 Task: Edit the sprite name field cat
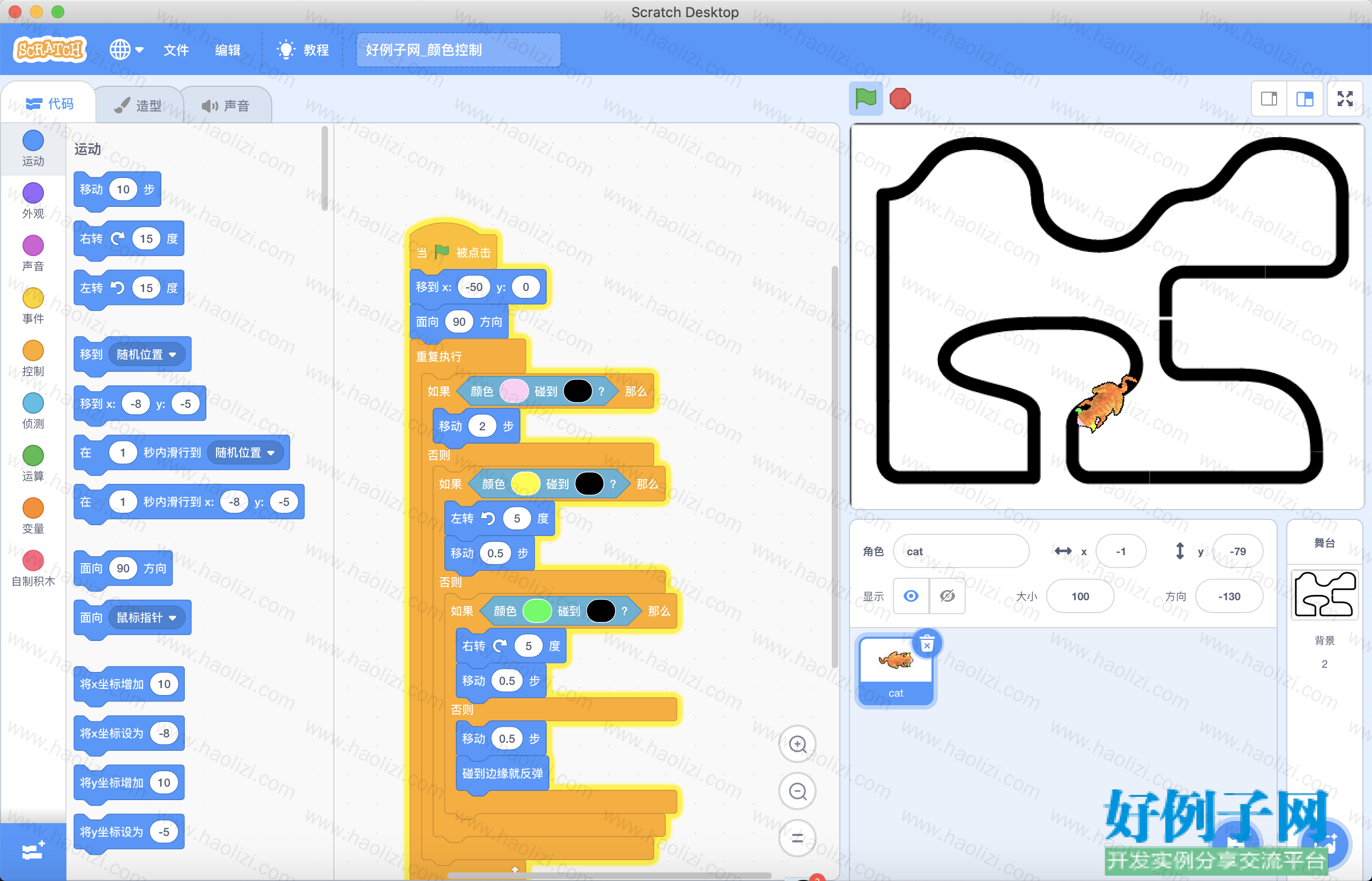point(961,551)
